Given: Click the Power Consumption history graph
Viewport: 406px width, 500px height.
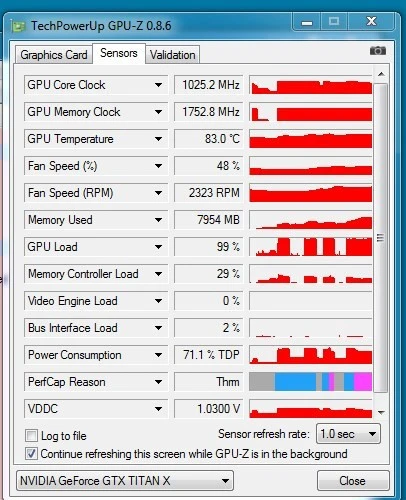Looking at the screenshot, I should pos(311,355).
